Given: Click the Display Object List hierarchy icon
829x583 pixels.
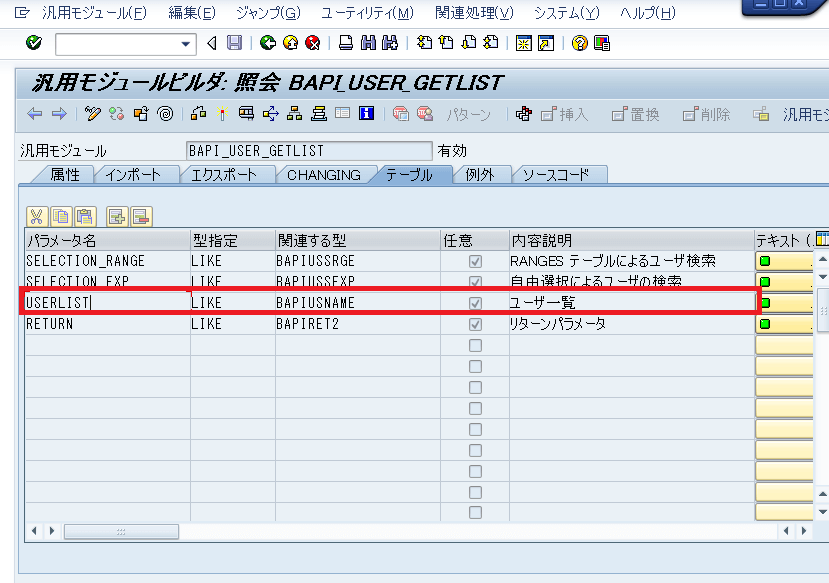Looking at the screenshot, I should tap(294, 114).
